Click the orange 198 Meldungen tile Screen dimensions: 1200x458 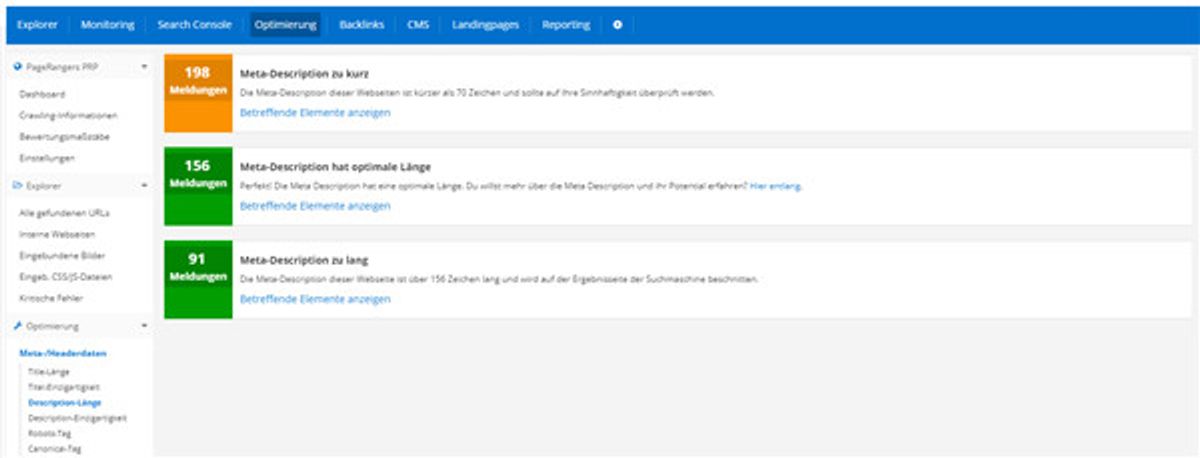[x=198, y=93]
